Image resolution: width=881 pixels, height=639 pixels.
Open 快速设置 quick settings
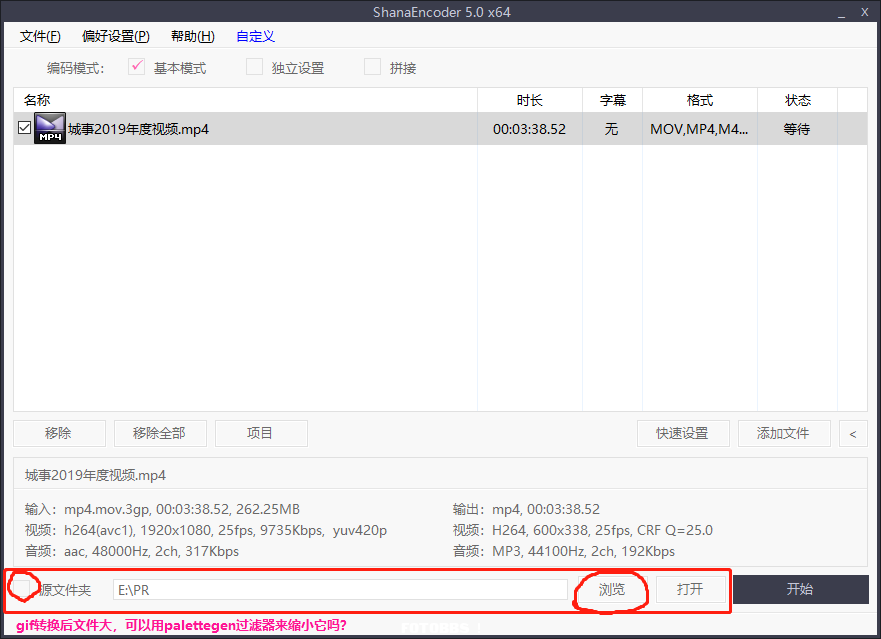point(683,433)
